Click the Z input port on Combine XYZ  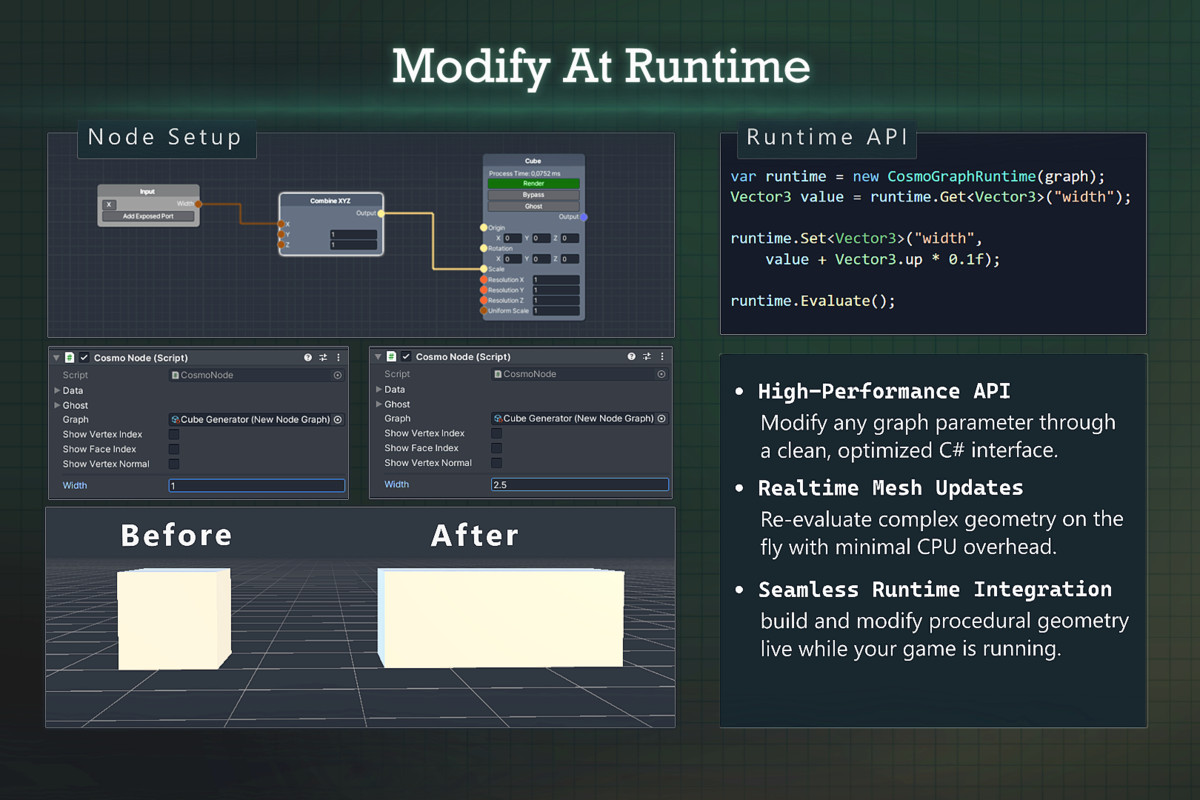click(x=282, y=245)
